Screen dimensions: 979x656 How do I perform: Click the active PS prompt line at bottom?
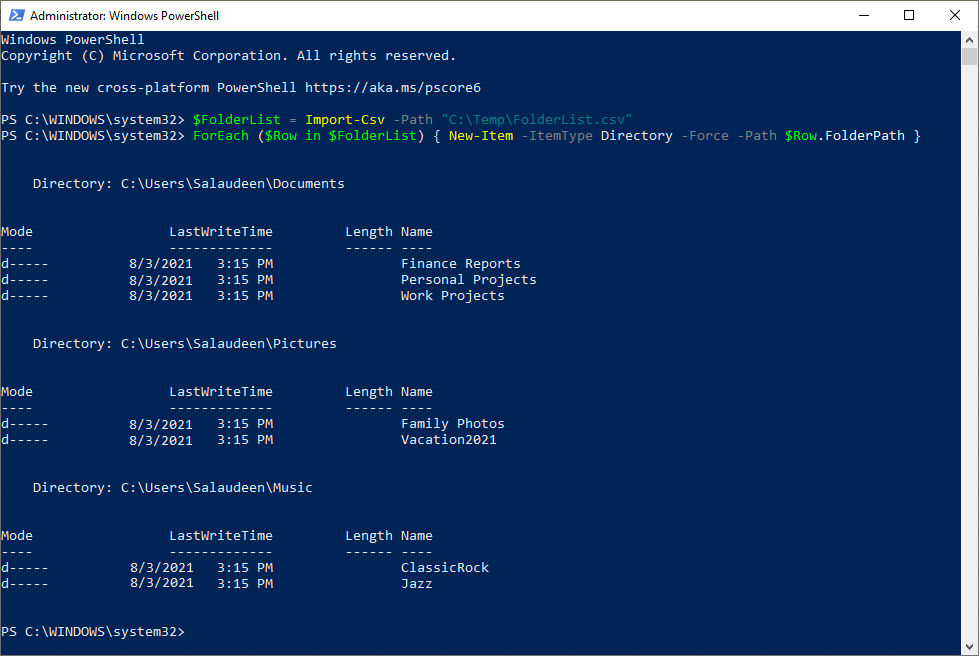click(95, 631)
